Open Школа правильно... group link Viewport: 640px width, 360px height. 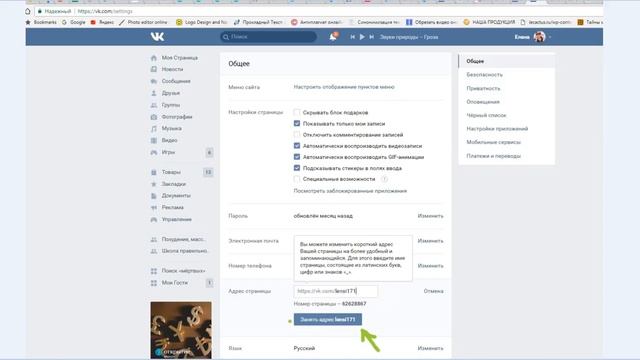[x=184, y=251]
